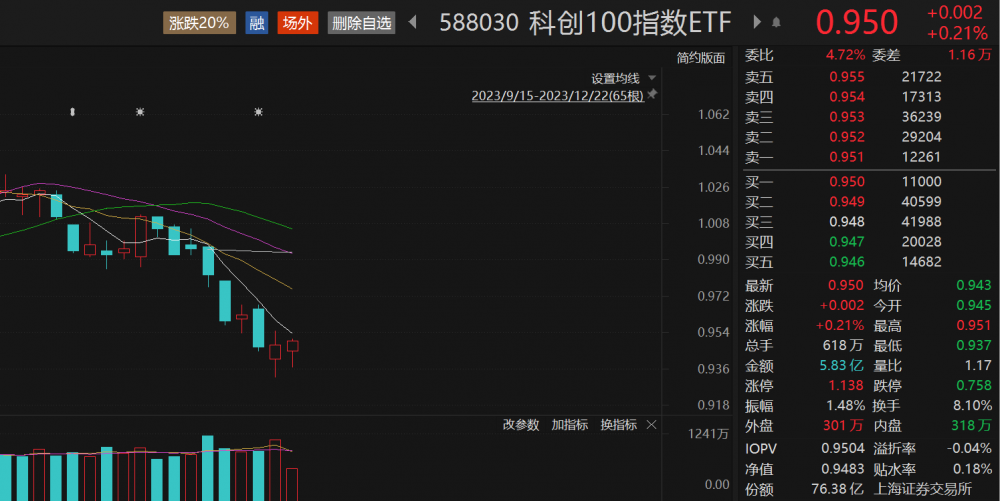Image resolution: width=1000 pixels, height=501 pixels.
Task: Open the 设置均线 dropdown
Action: (623, 78)
